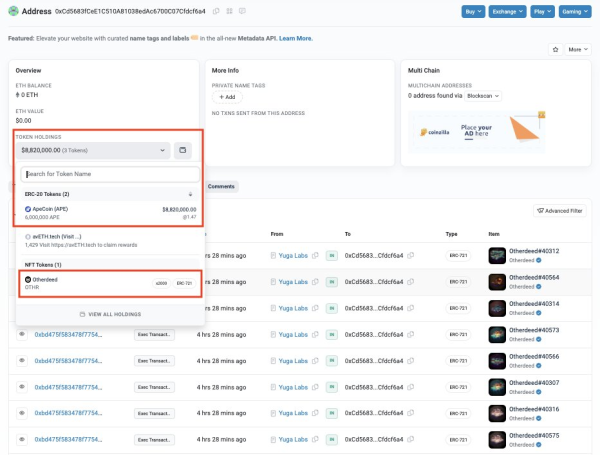Expand the More options dropdown
This screenshot has width=600, height=455.
(578, 49)
